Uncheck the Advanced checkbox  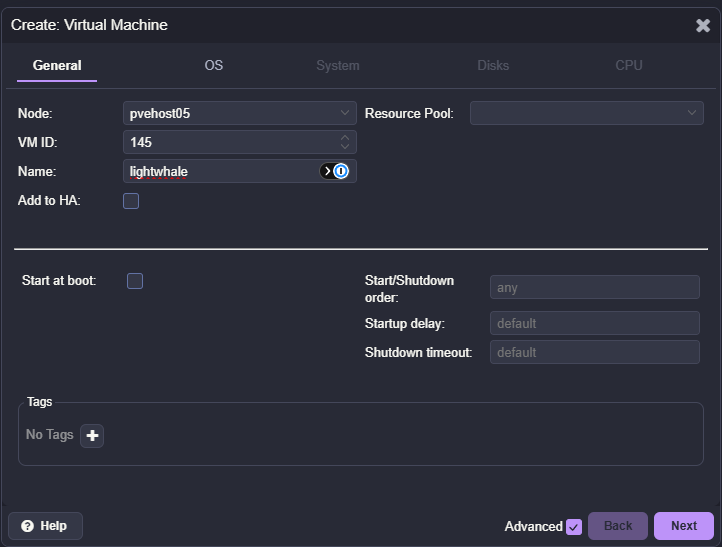(x=573, y=526)
